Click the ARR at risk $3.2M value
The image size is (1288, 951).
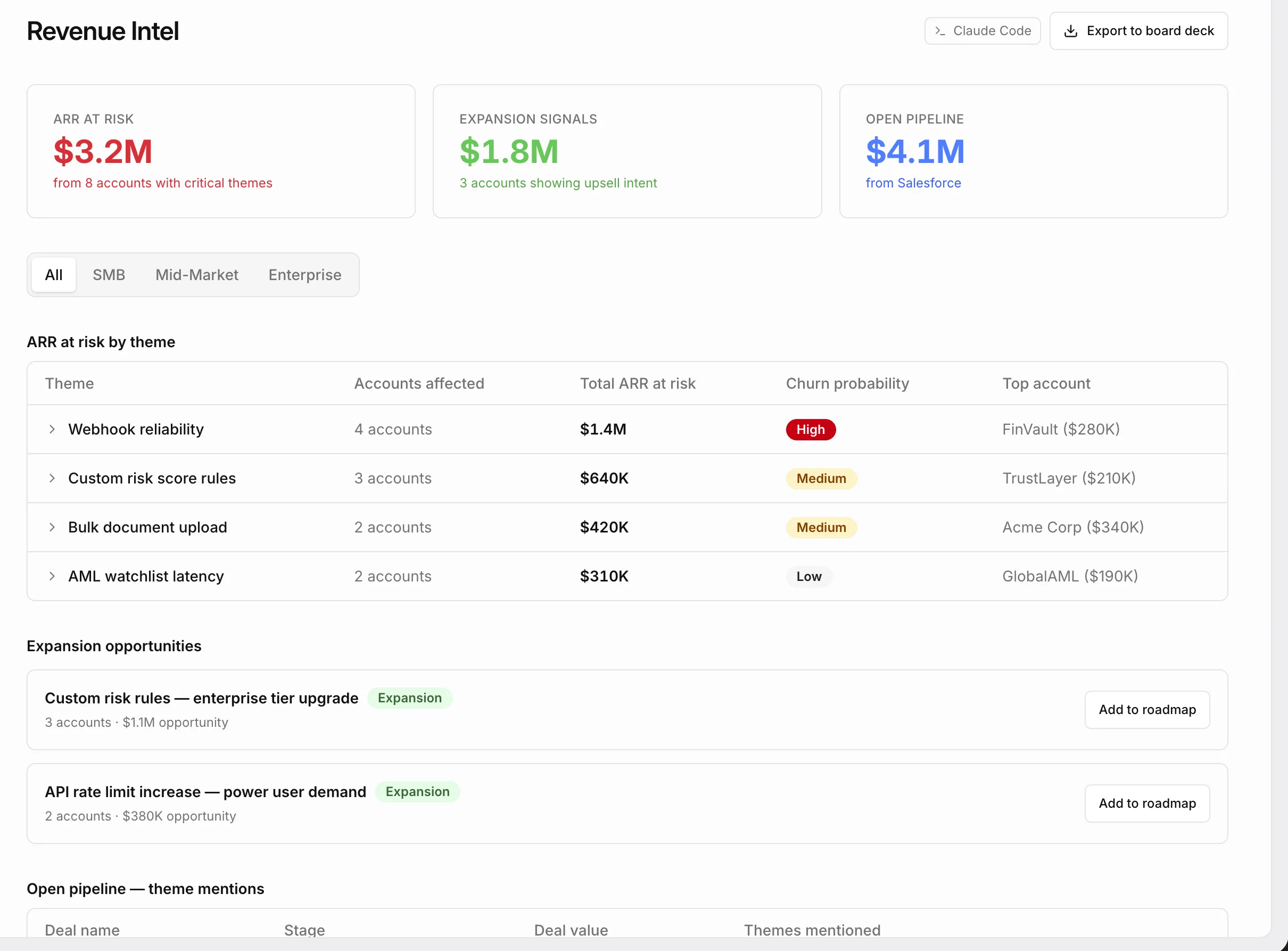pyautogui.click(x=103, y=151)
